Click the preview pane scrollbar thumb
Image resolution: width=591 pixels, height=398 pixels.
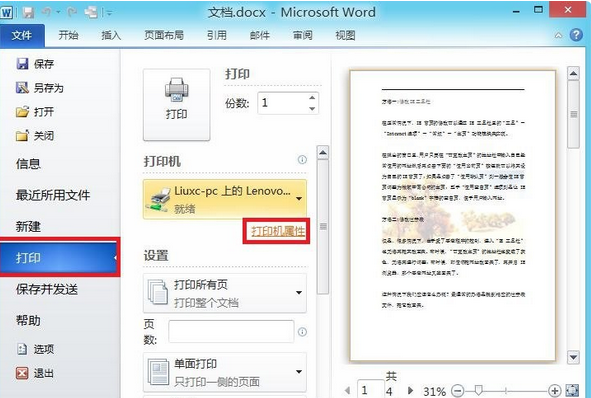pos(573,114)
